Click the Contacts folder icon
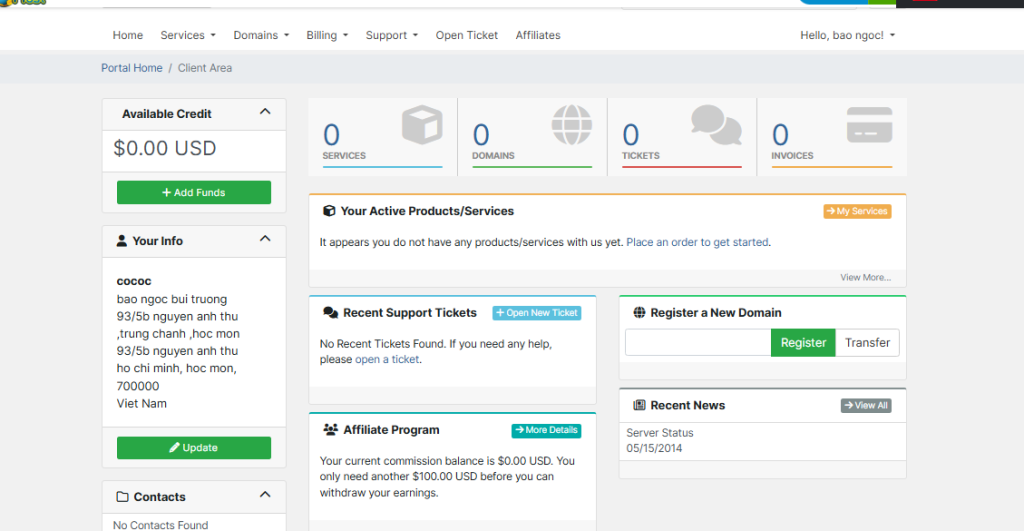1024x531 pixels. click(122, 497)
